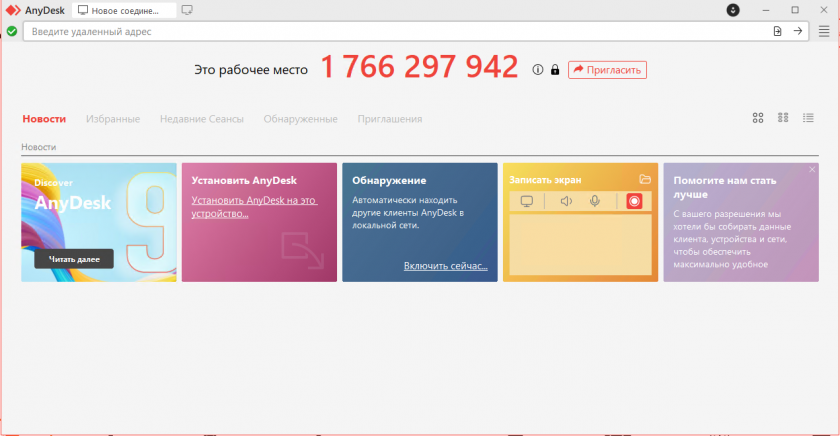Start recording with red record button
The height and width of the screenshot is (436, 840).
point(634,201)
